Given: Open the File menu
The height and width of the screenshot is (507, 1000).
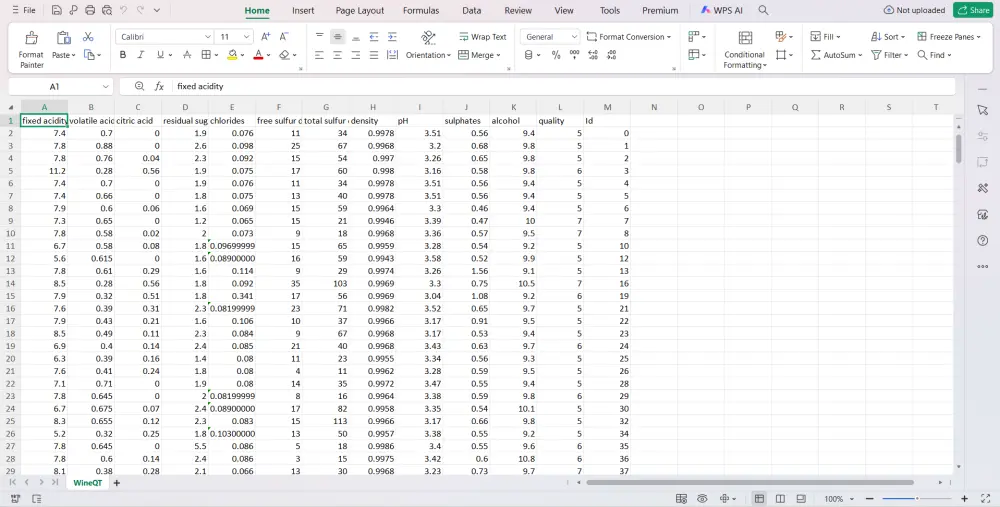Looking at the screenshot, I should point(22,10).
